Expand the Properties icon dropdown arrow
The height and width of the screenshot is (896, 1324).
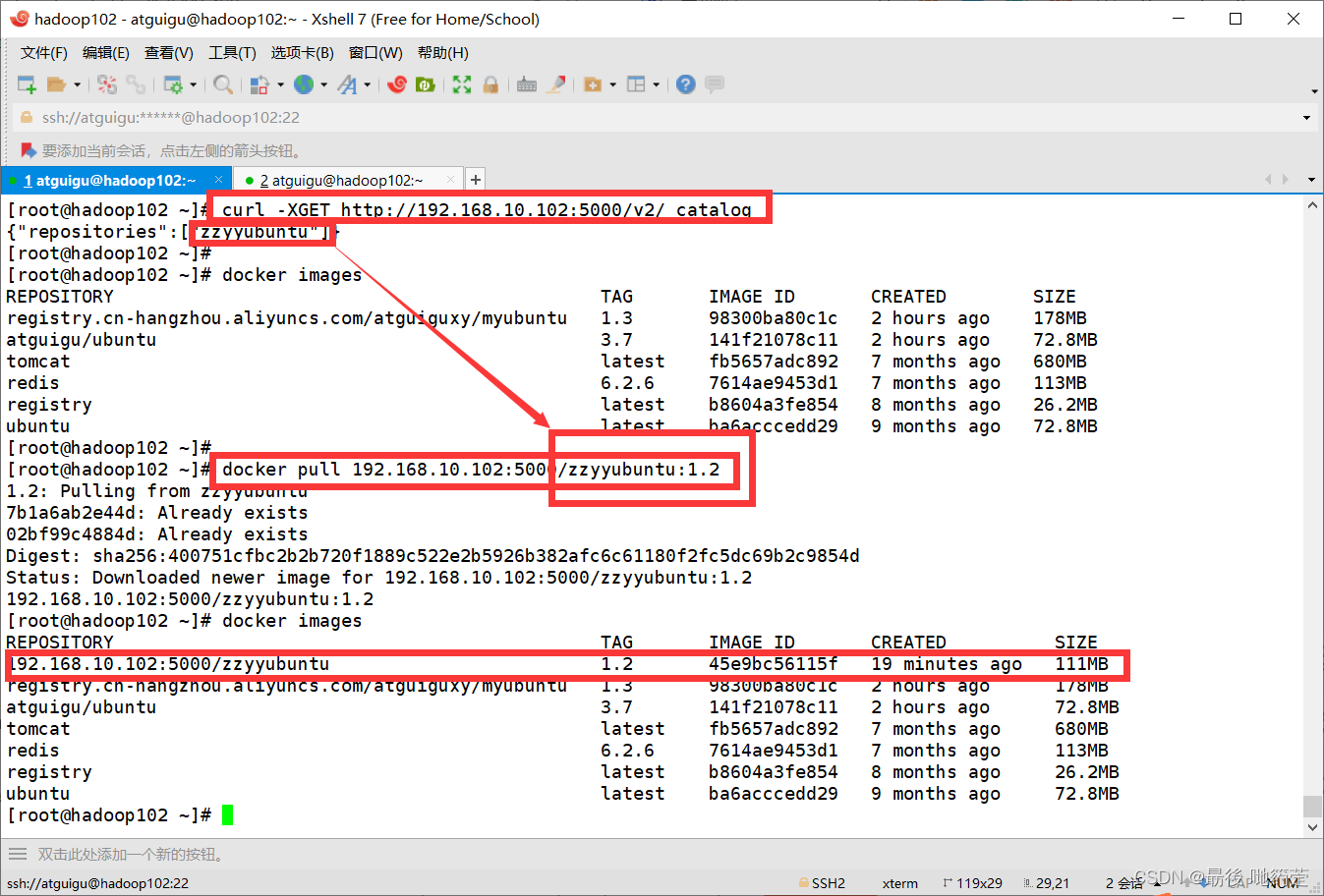[x=193, y=84]
